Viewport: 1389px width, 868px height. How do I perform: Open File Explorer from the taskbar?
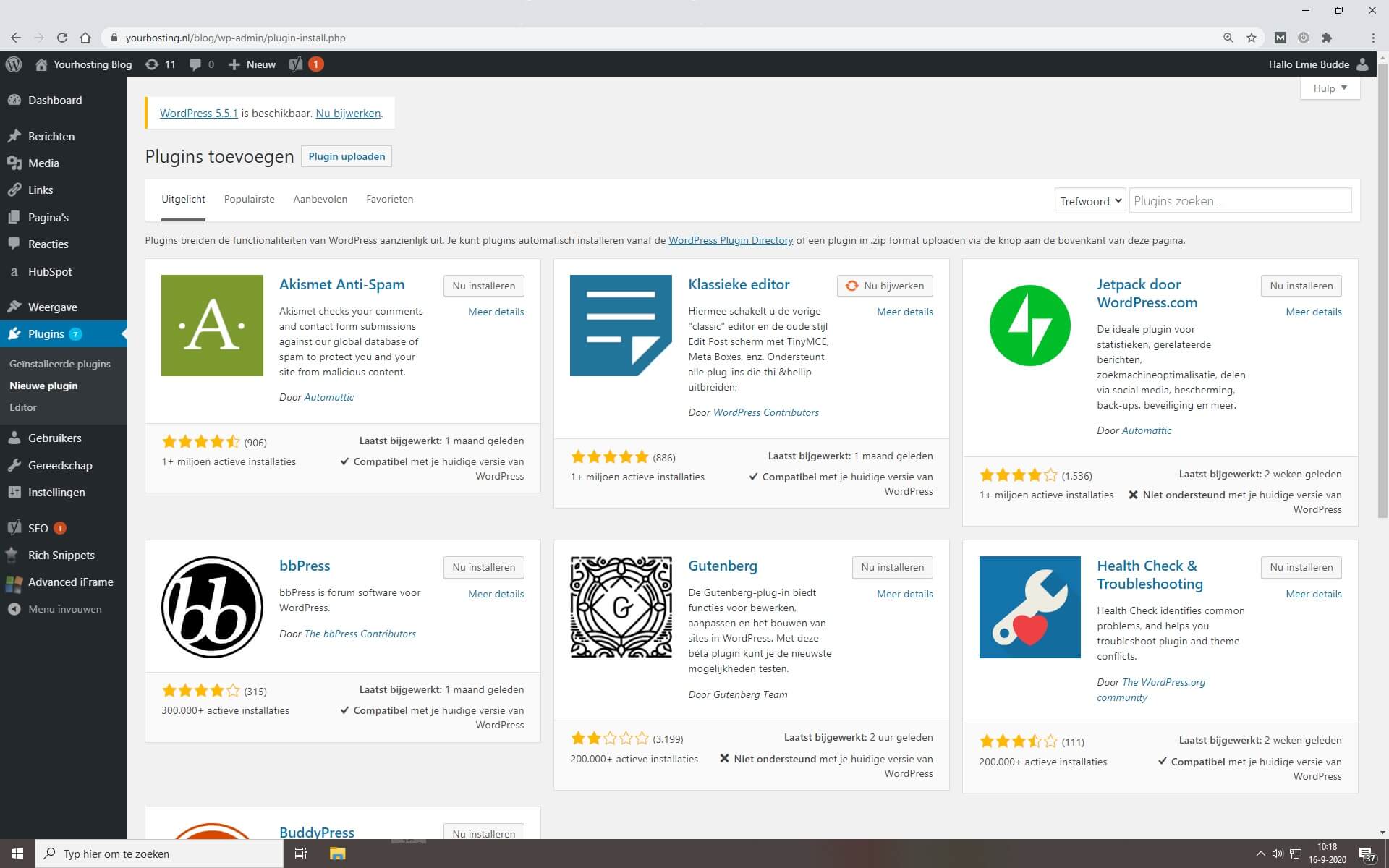[337, 854]
